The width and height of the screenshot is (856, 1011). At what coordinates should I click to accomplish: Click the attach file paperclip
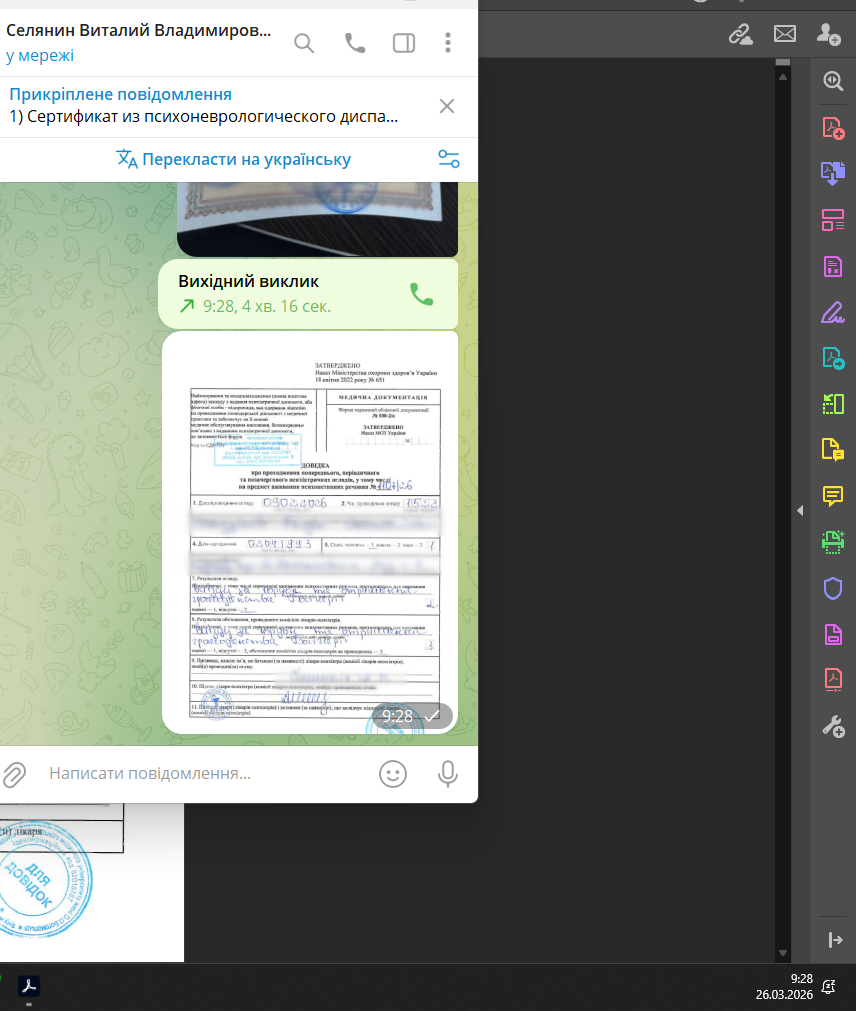click(x=14, y=774)
